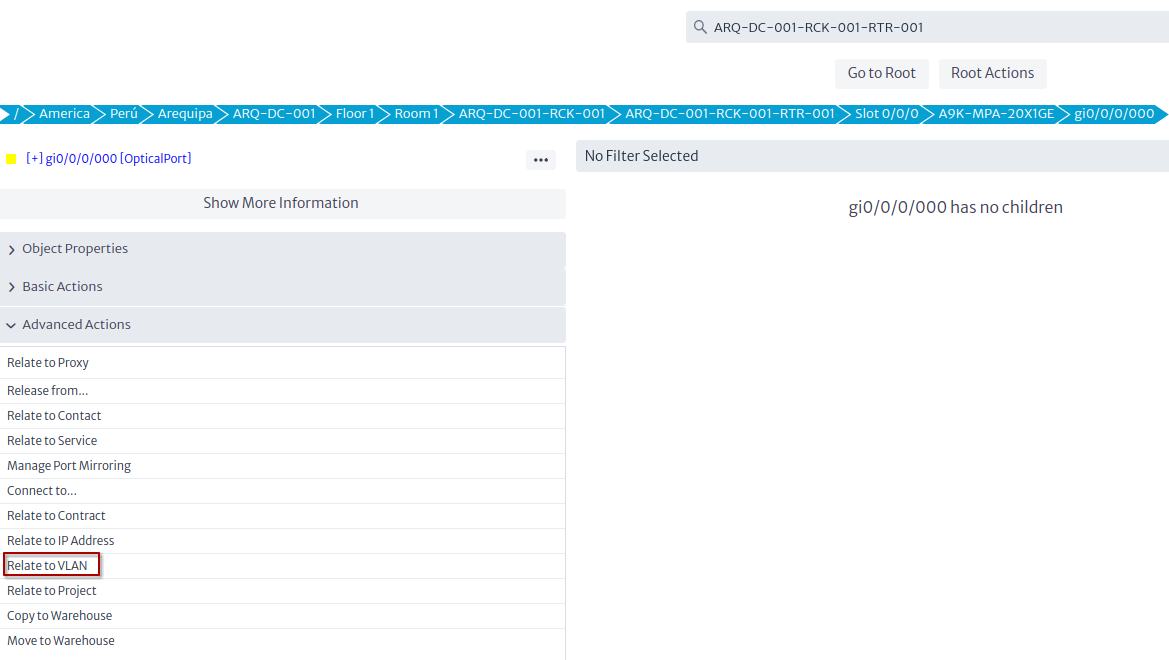Screen dimensions: 1169x660
Task: Select Release from... action
Action: click(x=283, y=391)
